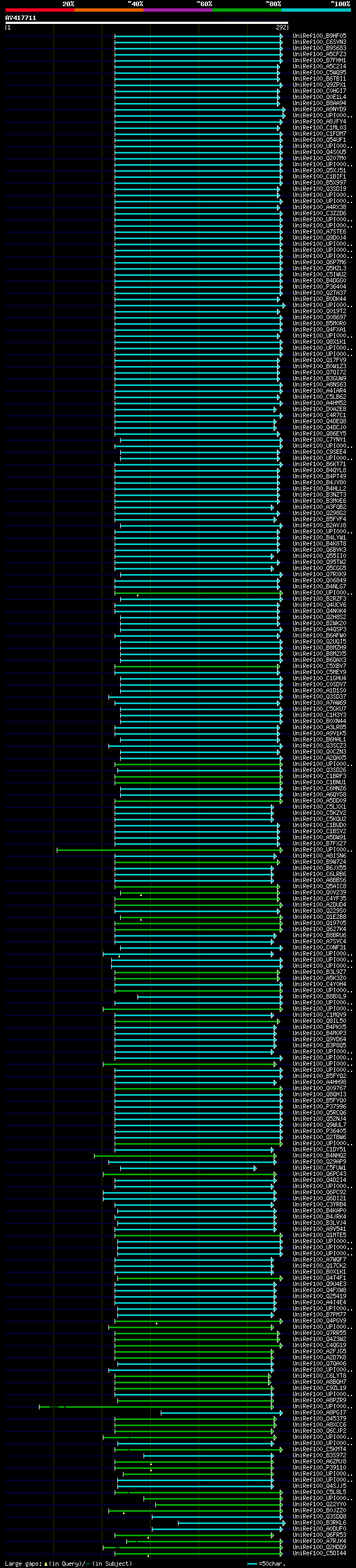Select hit UniRef100_A5CFZ3

coord(319,54)
